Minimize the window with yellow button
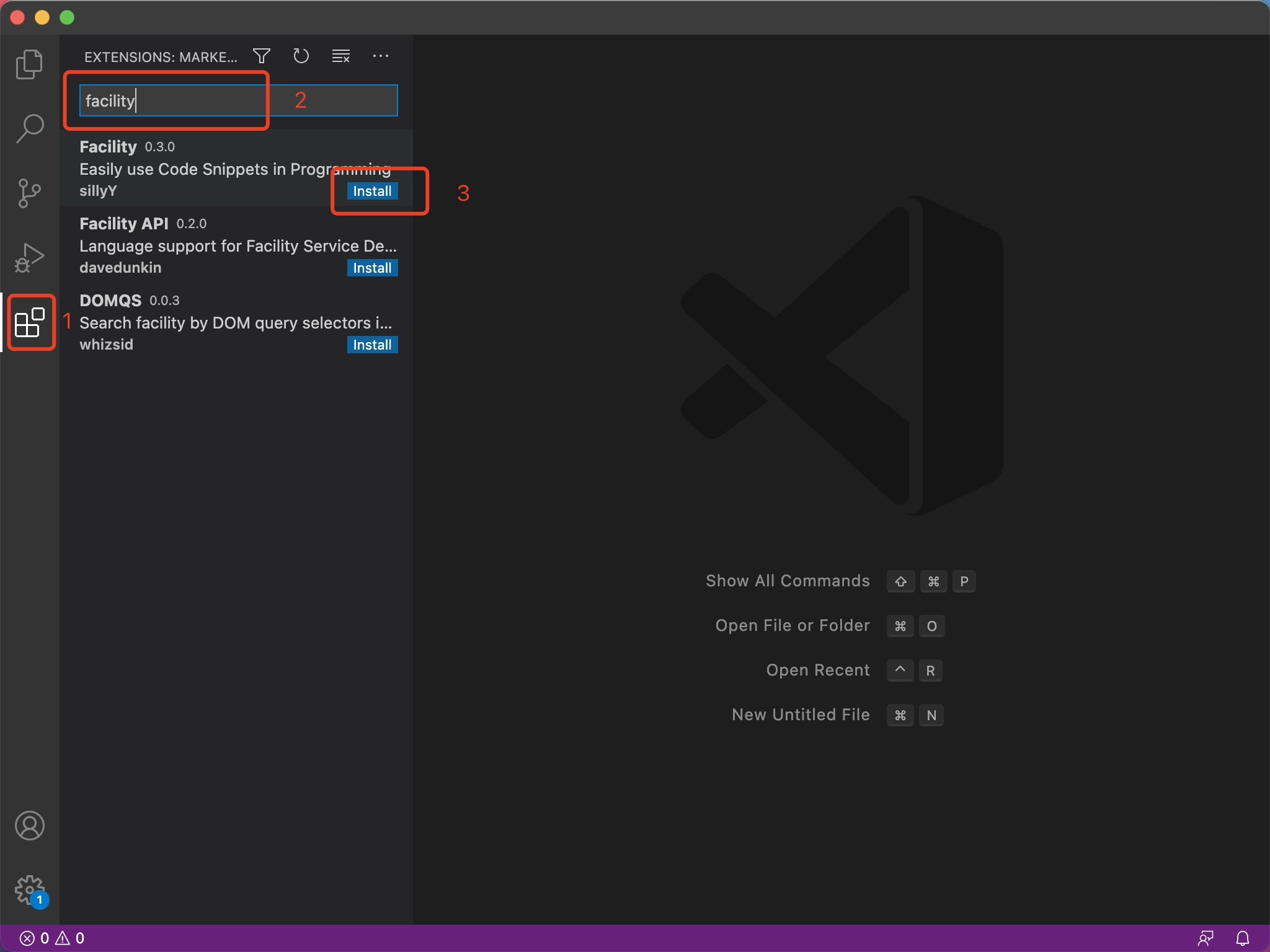Screen dimensions: 1270x952 42,17
